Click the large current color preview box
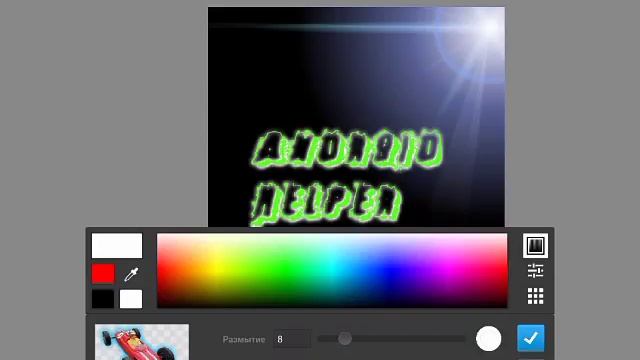640x360 pixels. click(117, 246)
